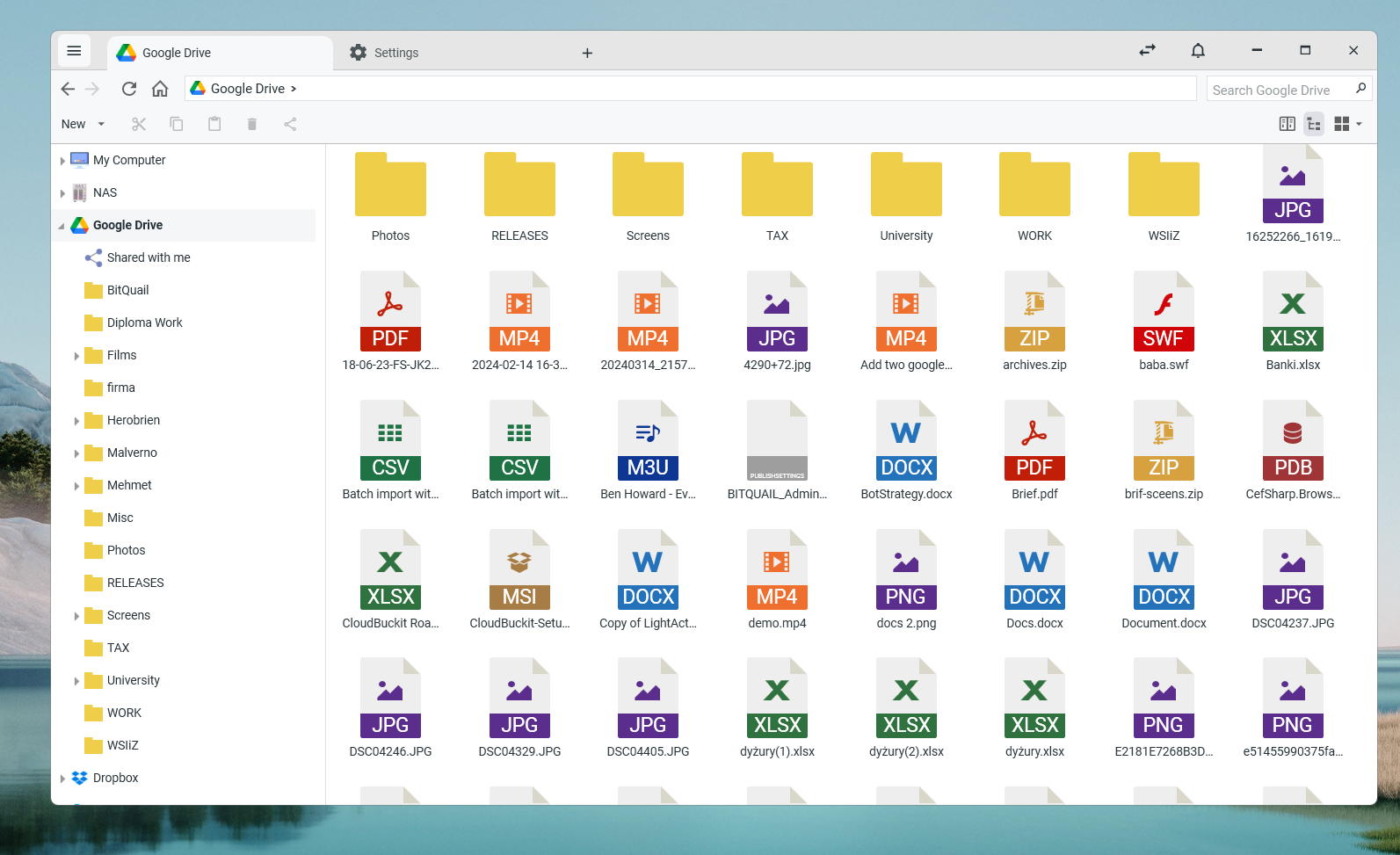This screenshot has height=855, width=1400.
Task: Click the Share icon in toolbar
Action: click(290, 124)
